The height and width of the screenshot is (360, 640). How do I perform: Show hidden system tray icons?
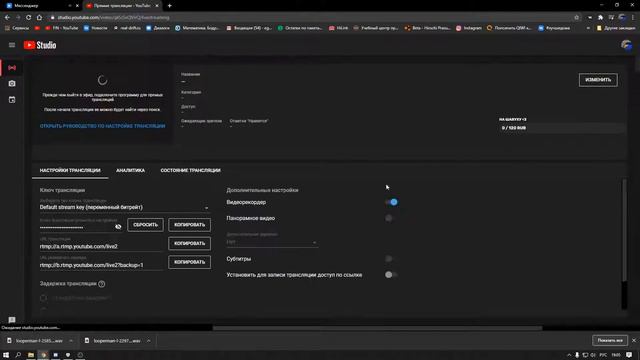[x=569, y=355]
